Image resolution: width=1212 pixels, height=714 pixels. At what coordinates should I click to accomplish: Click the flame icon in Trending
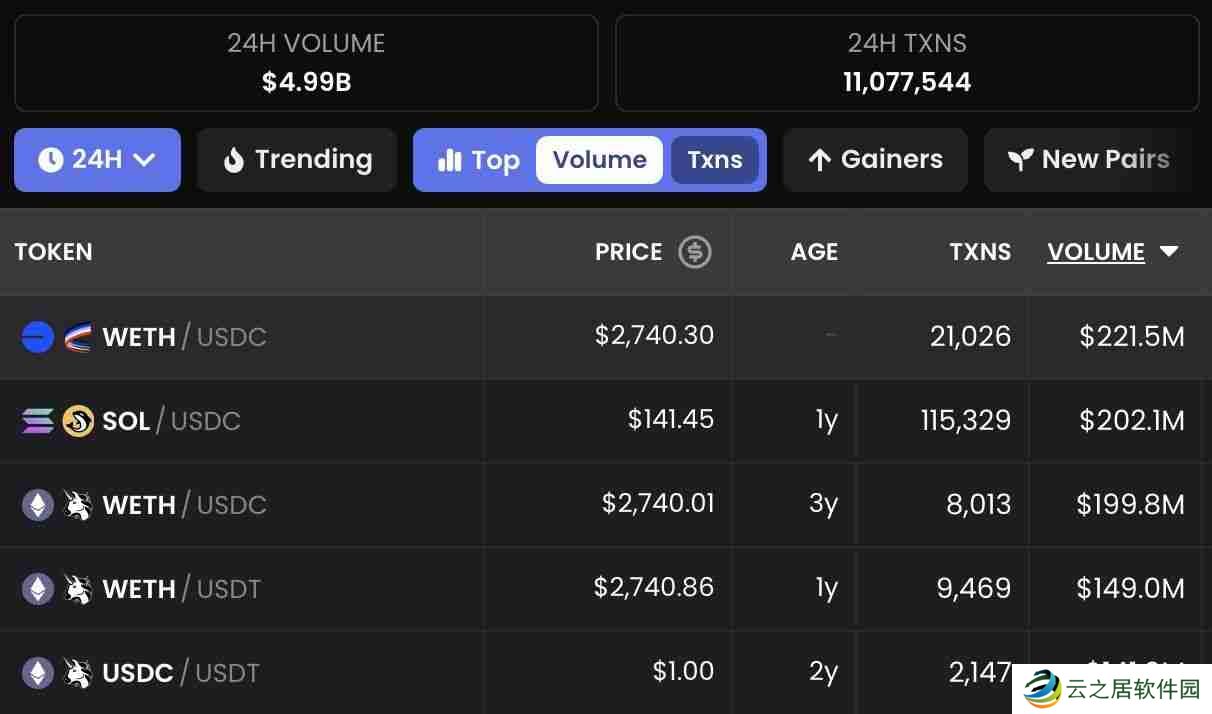pos(234,160)
